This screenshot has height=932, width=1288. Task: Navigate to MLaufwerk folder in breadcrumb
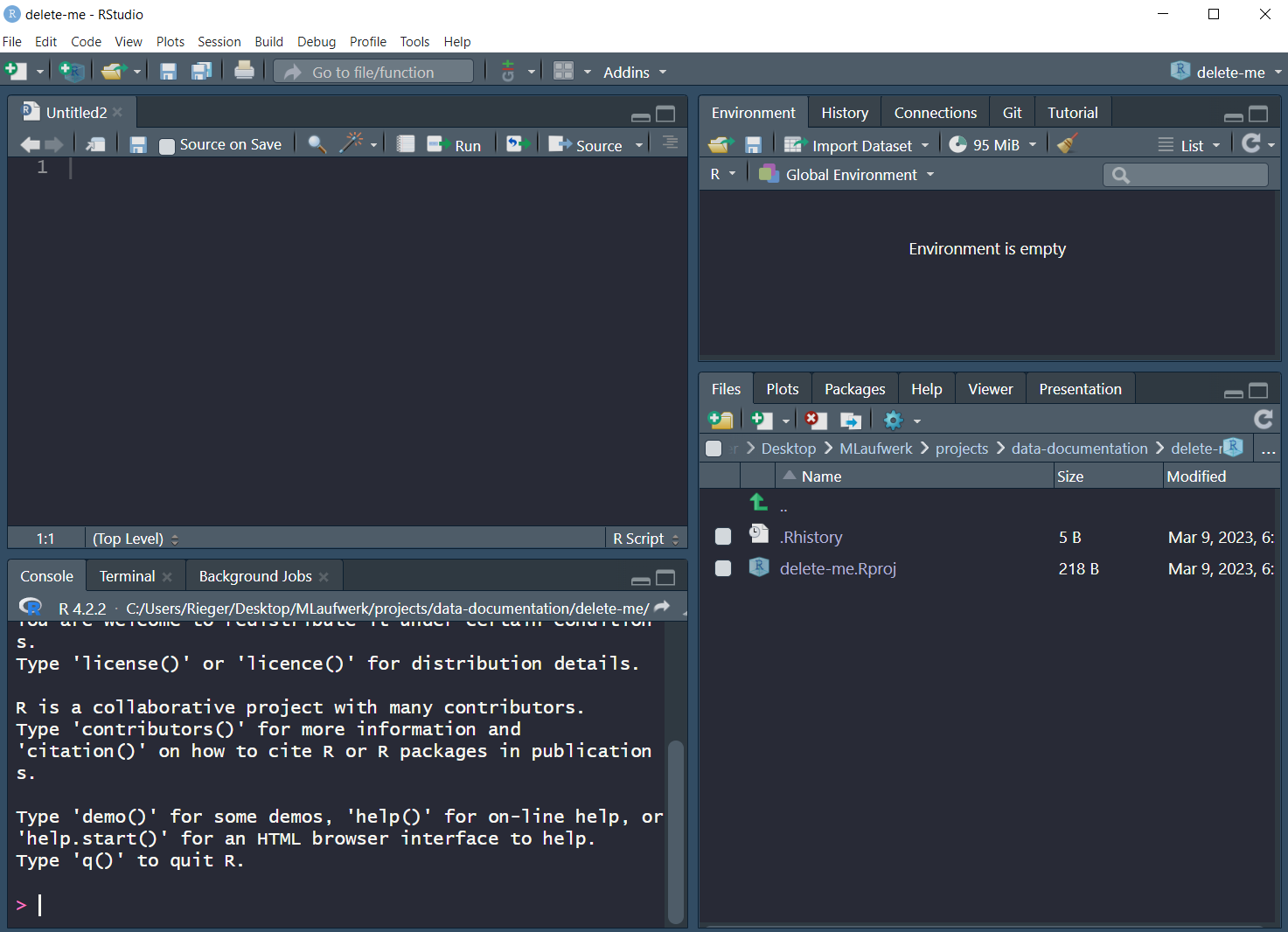click(875, 449)
